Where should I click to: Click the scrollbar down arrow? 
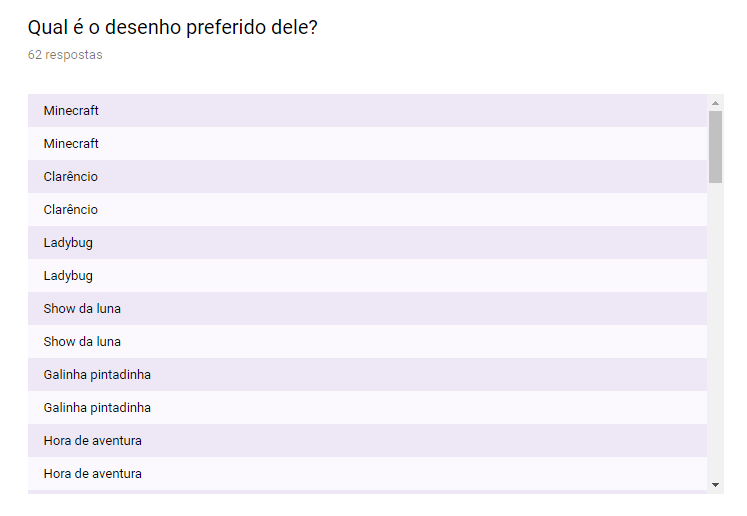[x=715, y=485]
